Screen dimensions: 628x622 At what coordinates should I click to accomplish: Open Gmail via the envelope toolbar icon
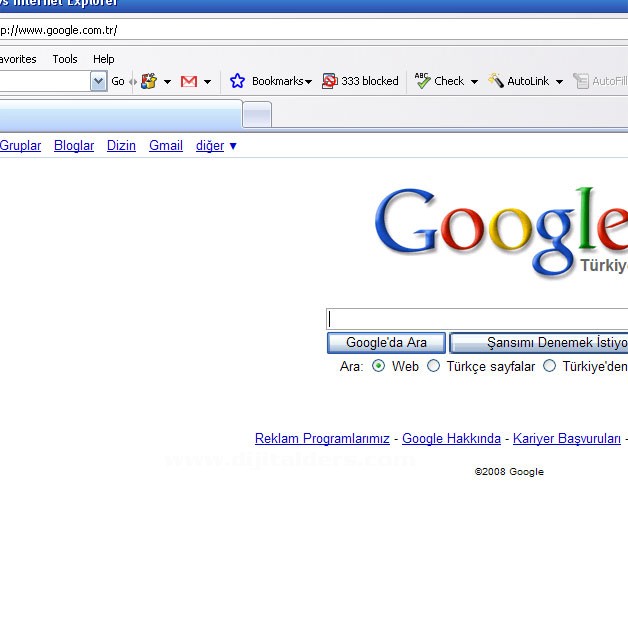click(189, 81)
